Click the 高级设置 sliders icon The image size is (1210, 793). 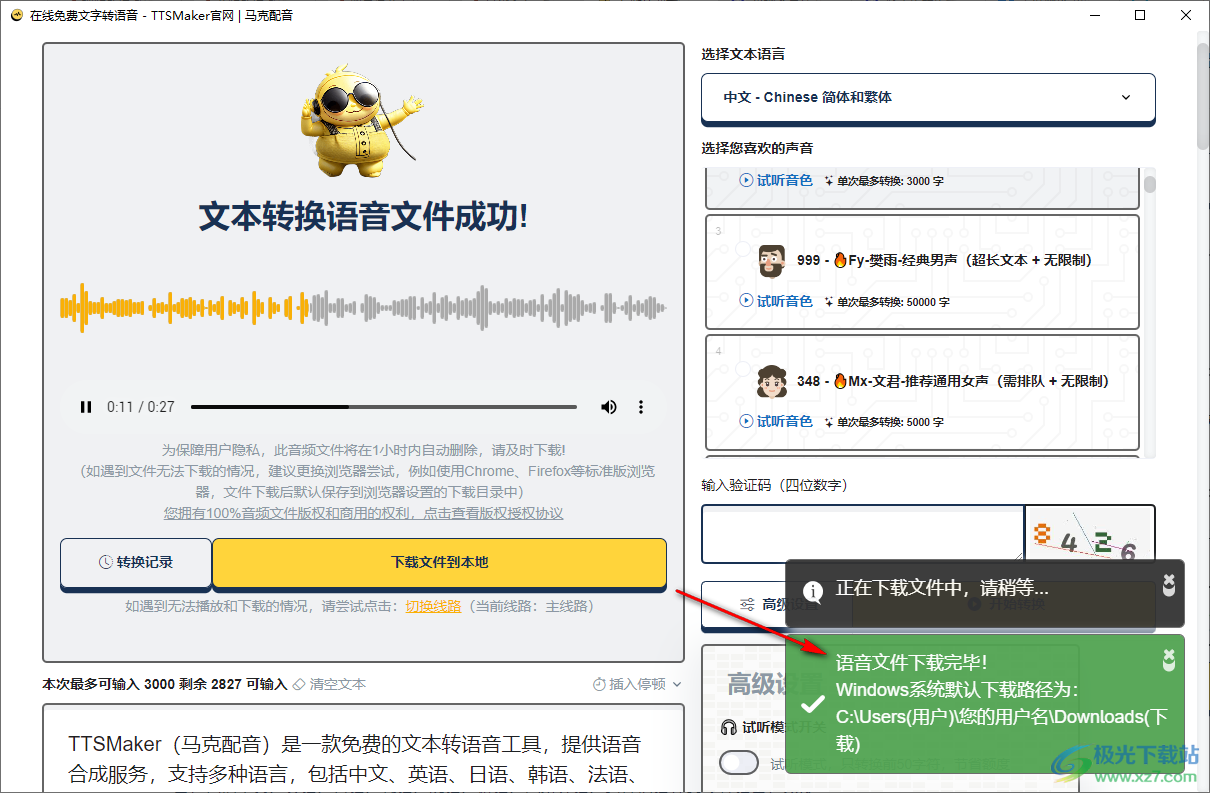pos(747,604)
